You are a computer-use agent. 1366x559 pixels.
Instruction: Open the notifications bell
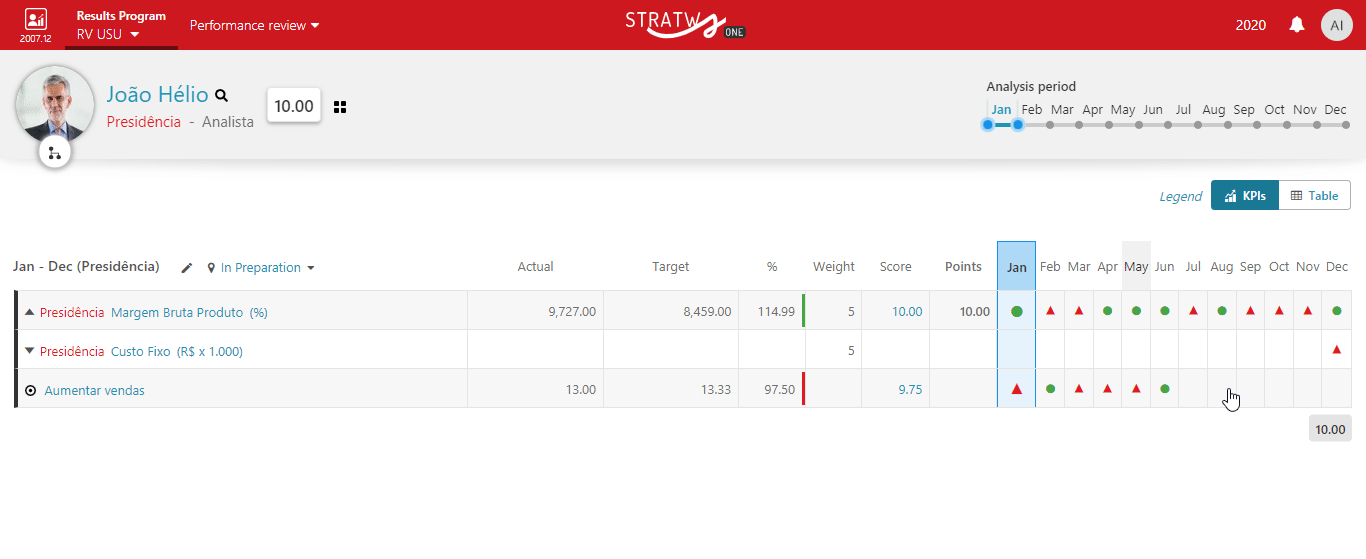coord(1297,25)
